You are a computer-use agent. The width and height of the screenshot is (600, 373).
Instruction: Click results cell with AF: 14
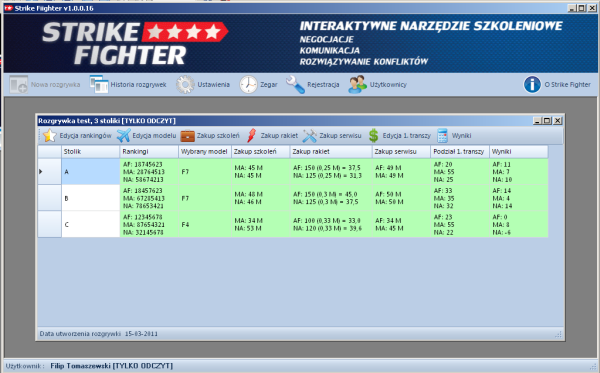pos(518,198)
